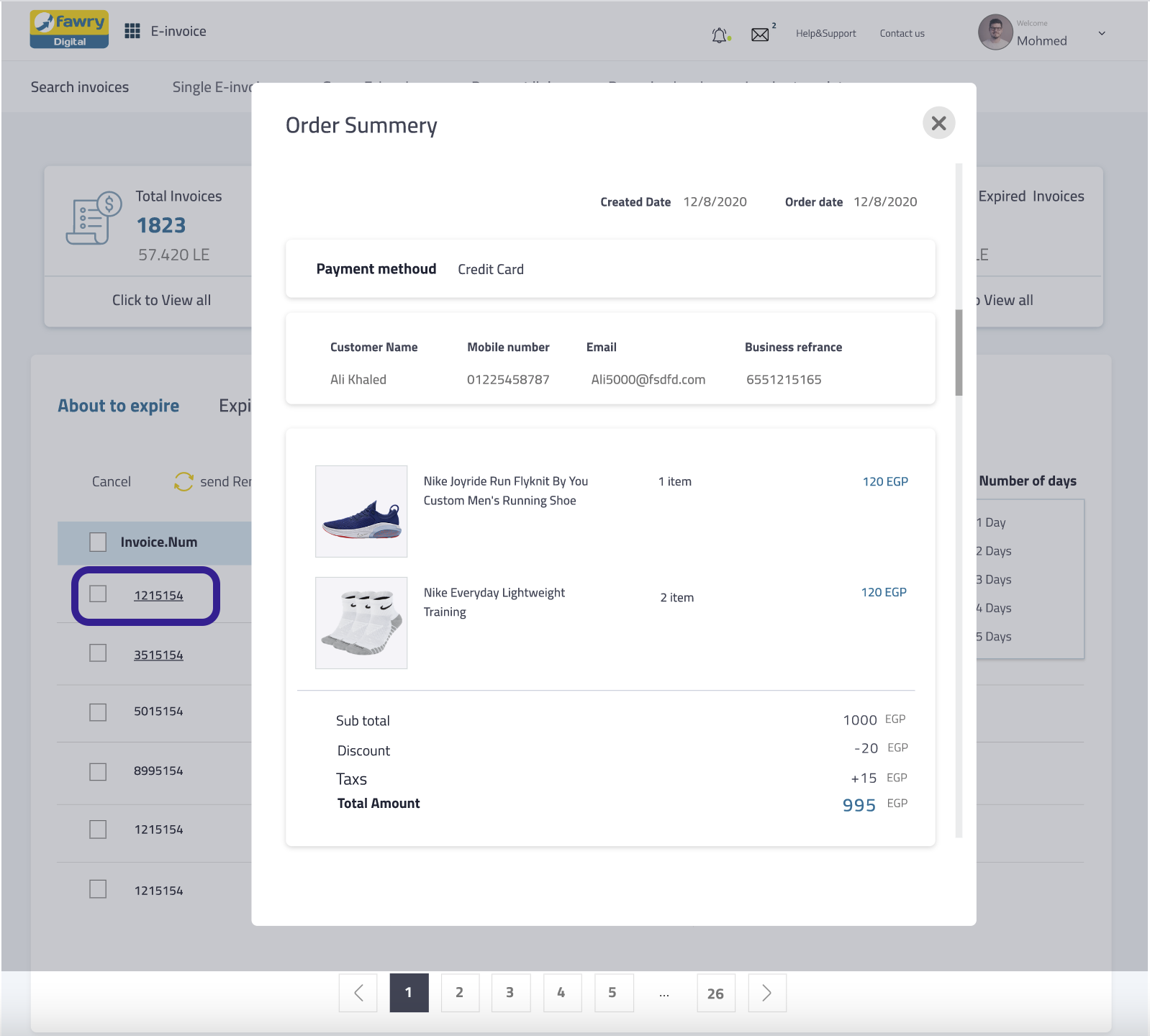Screen dimensions: 1150x1036
Task: Click the Discount value -20
Action: click(x=866, y=748)
